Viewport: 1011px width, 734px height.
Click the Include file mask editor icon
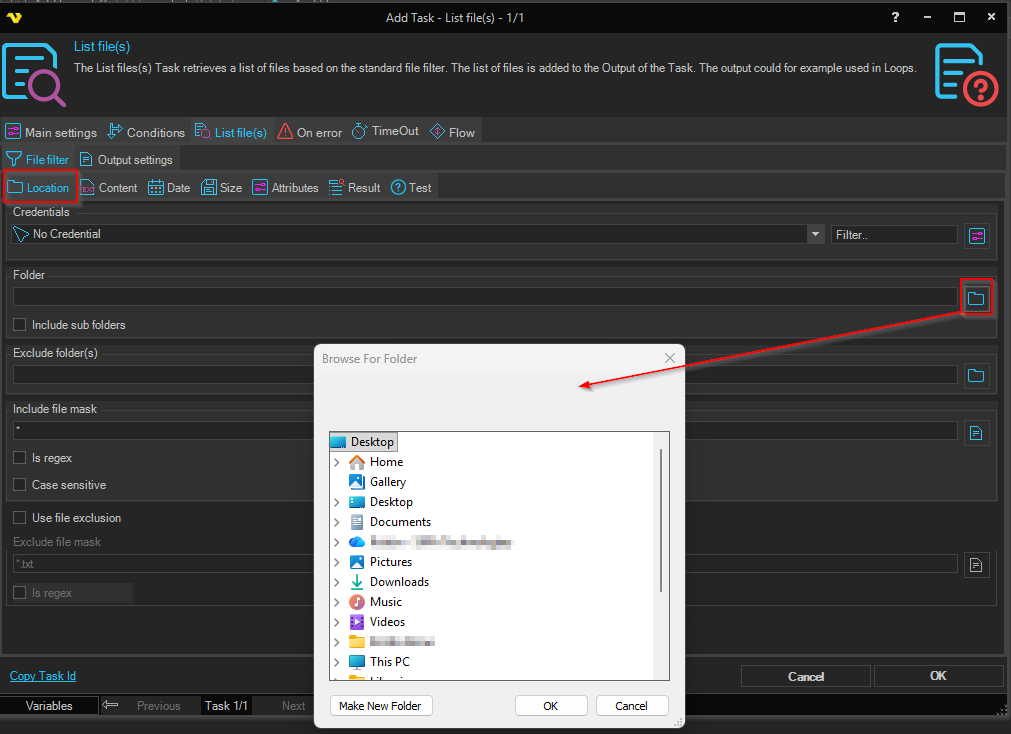[976, 432]
